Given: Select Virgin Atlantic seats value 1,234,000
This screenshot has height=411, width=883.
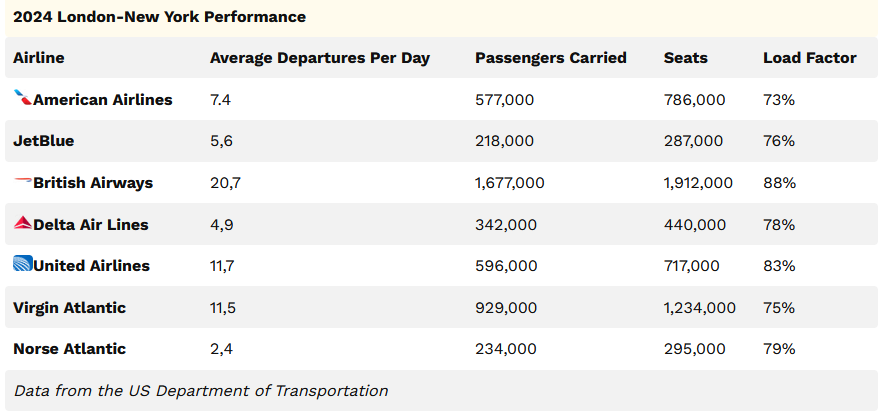Looking at the screenshot, I should tap(700, 308).
